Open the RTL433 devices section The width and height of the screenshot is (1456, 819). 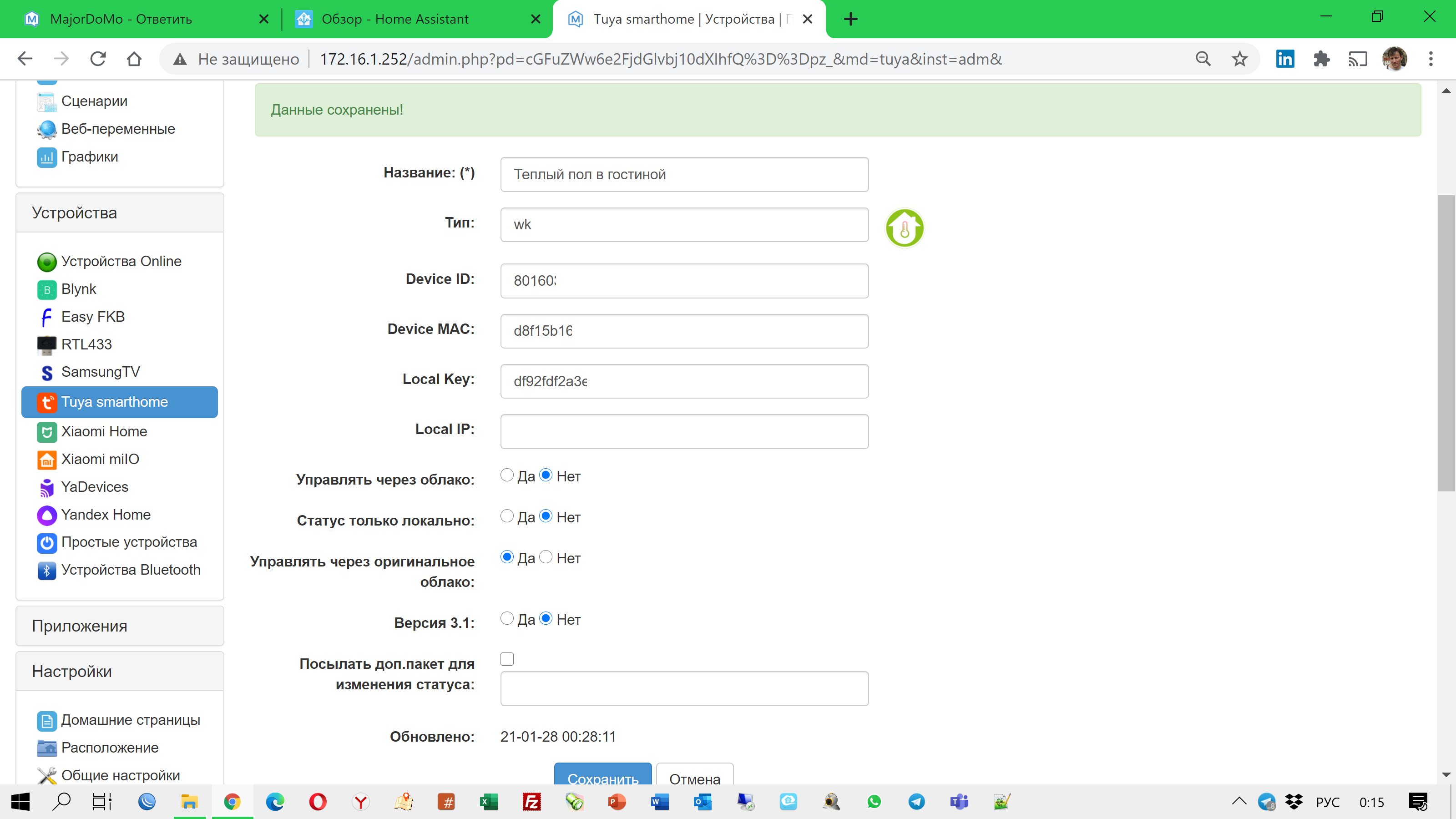86,344
